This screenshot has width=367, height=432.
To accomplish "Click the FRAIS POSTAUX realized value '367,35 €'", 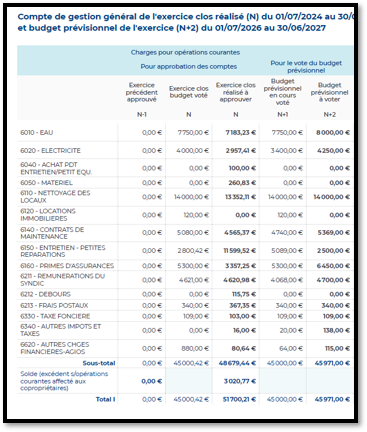I will coord(242,305).
